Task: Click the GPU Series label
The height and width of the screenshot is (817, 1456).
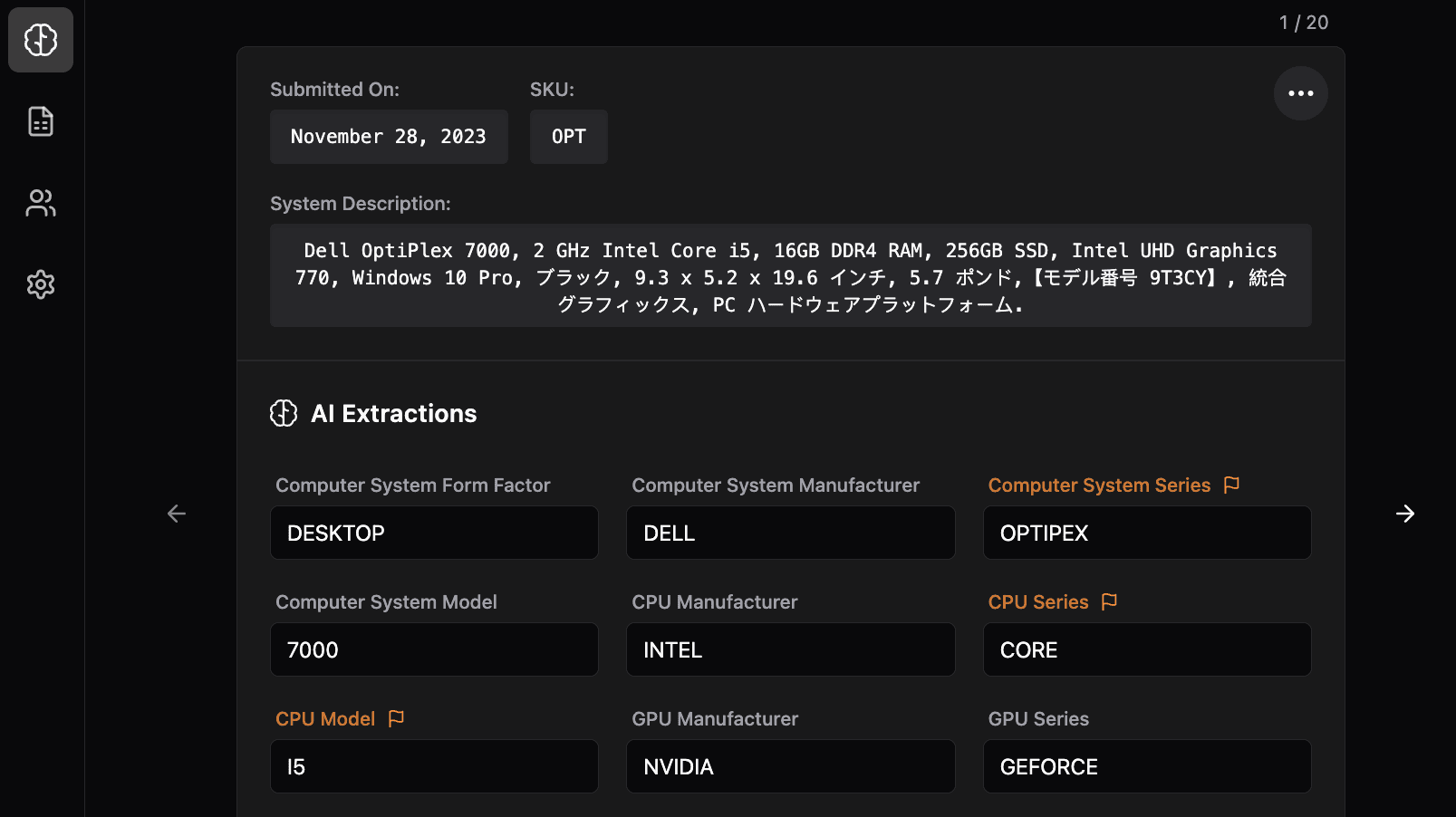Action: point(1038,719)
